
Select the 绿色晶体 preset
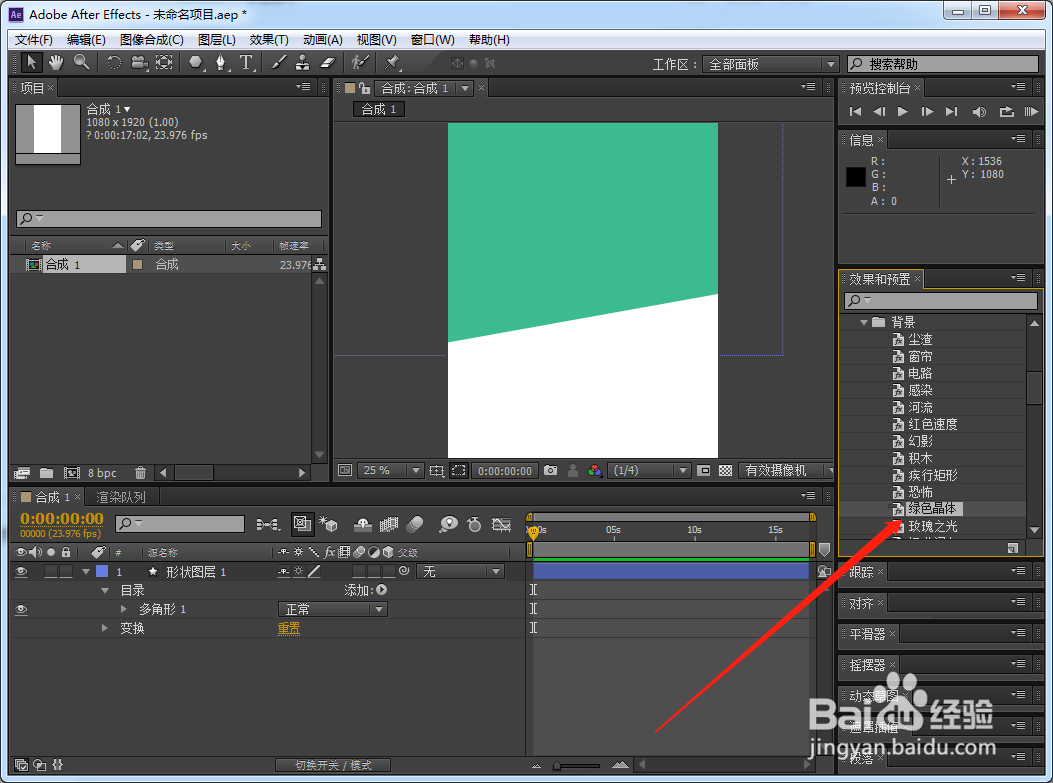point(932,508)
